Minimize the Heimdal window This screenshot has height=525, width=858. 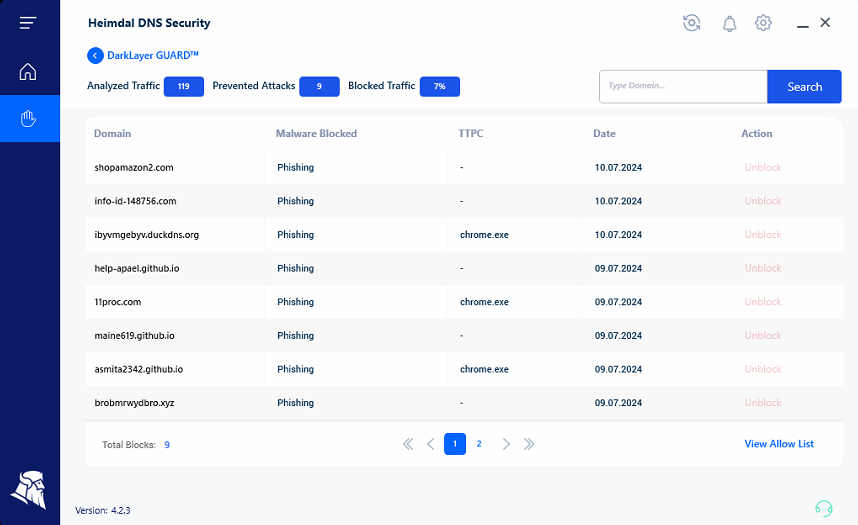[x=803, y=26]
